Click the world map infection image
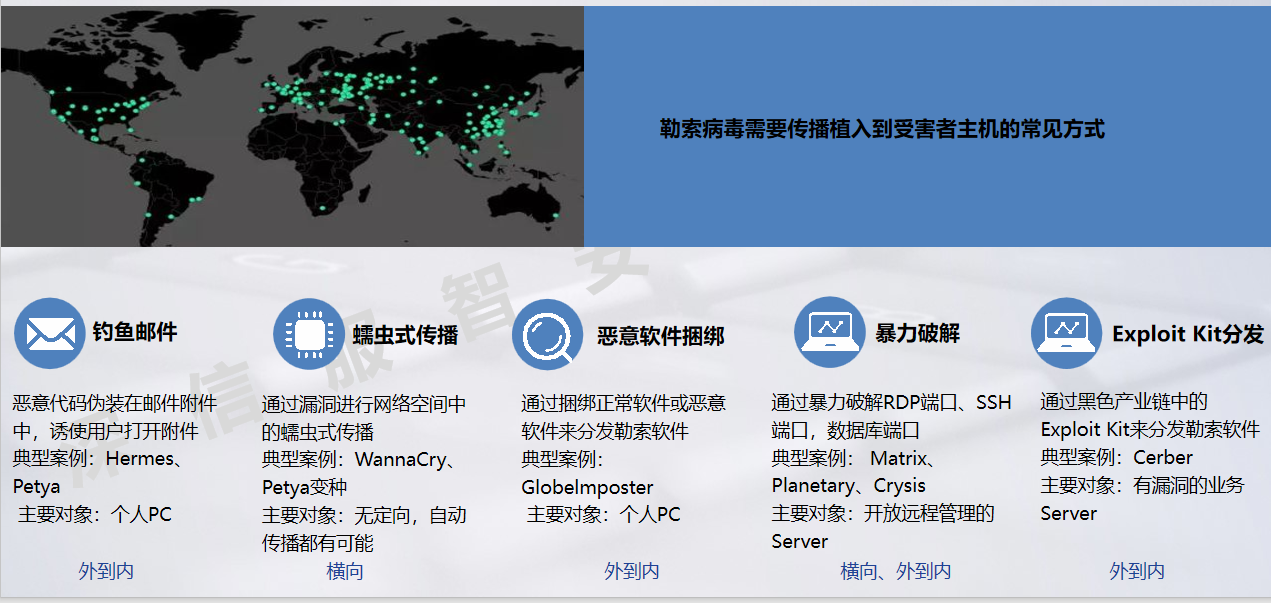The width and height of the screenshot is (1271, 603). [292, 126]
